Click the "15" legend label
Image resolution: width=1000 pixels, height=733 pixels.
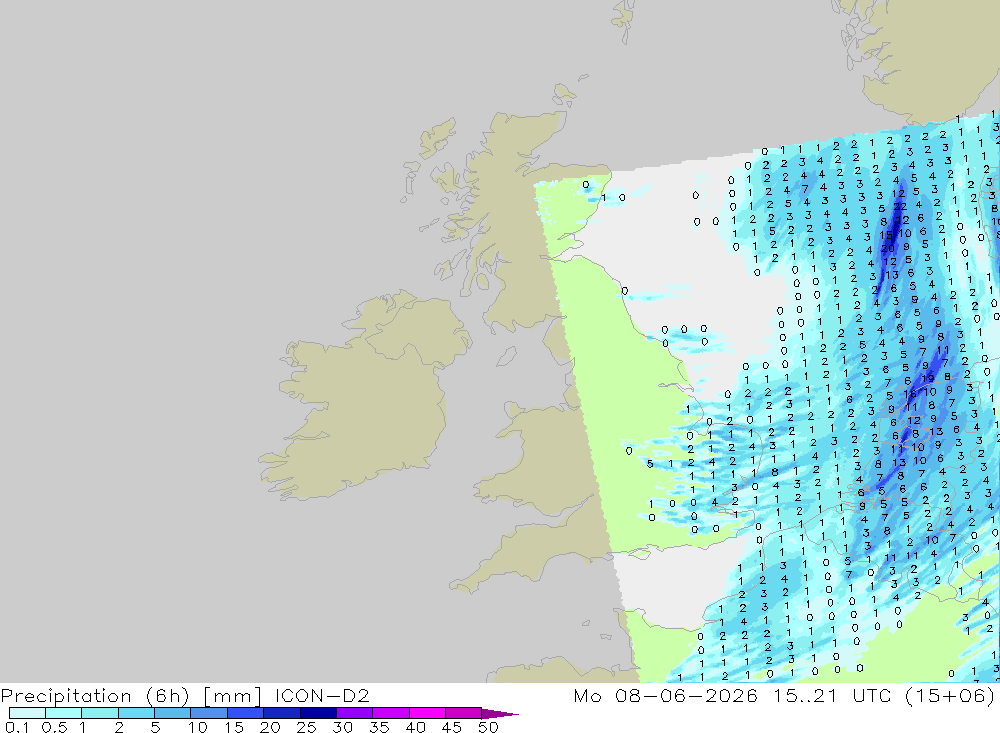(234, 727)
